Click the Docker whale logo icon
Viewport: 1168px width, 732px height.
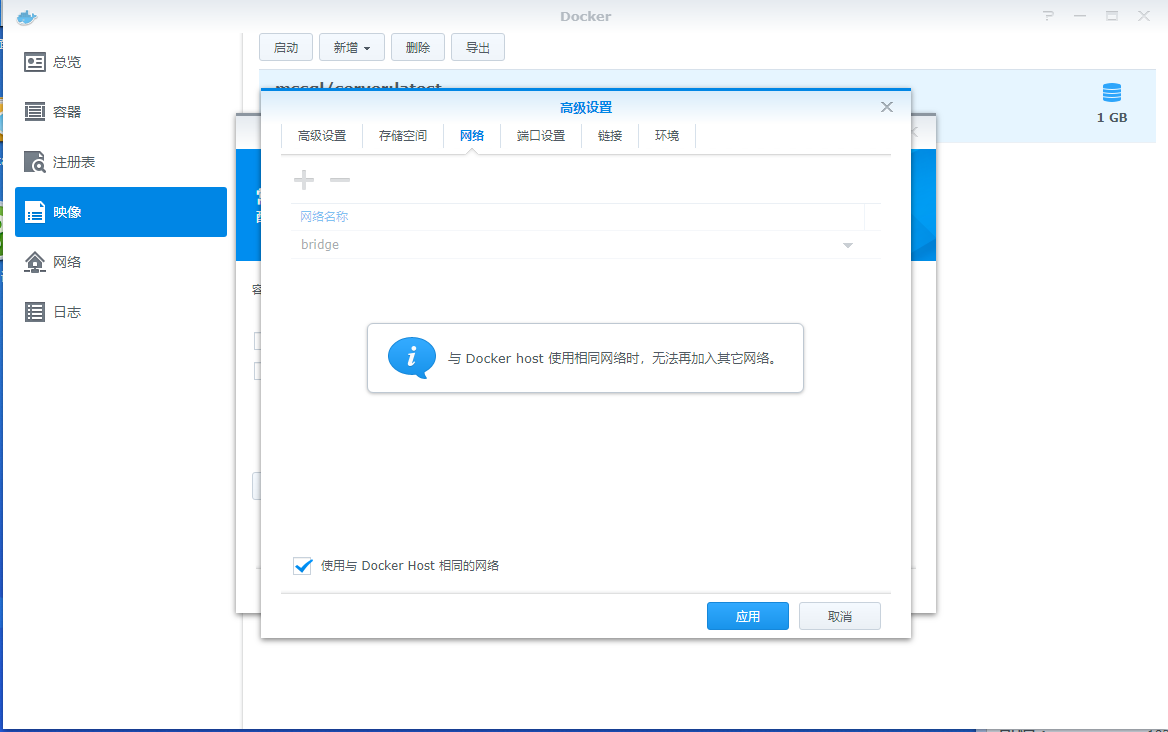tap(27, 16)
